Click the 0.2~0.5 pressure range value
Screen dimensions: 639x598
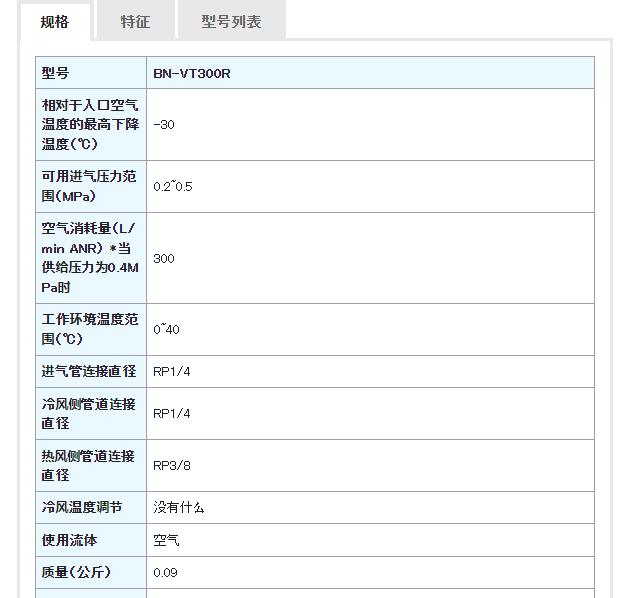[x=172, y=187]
